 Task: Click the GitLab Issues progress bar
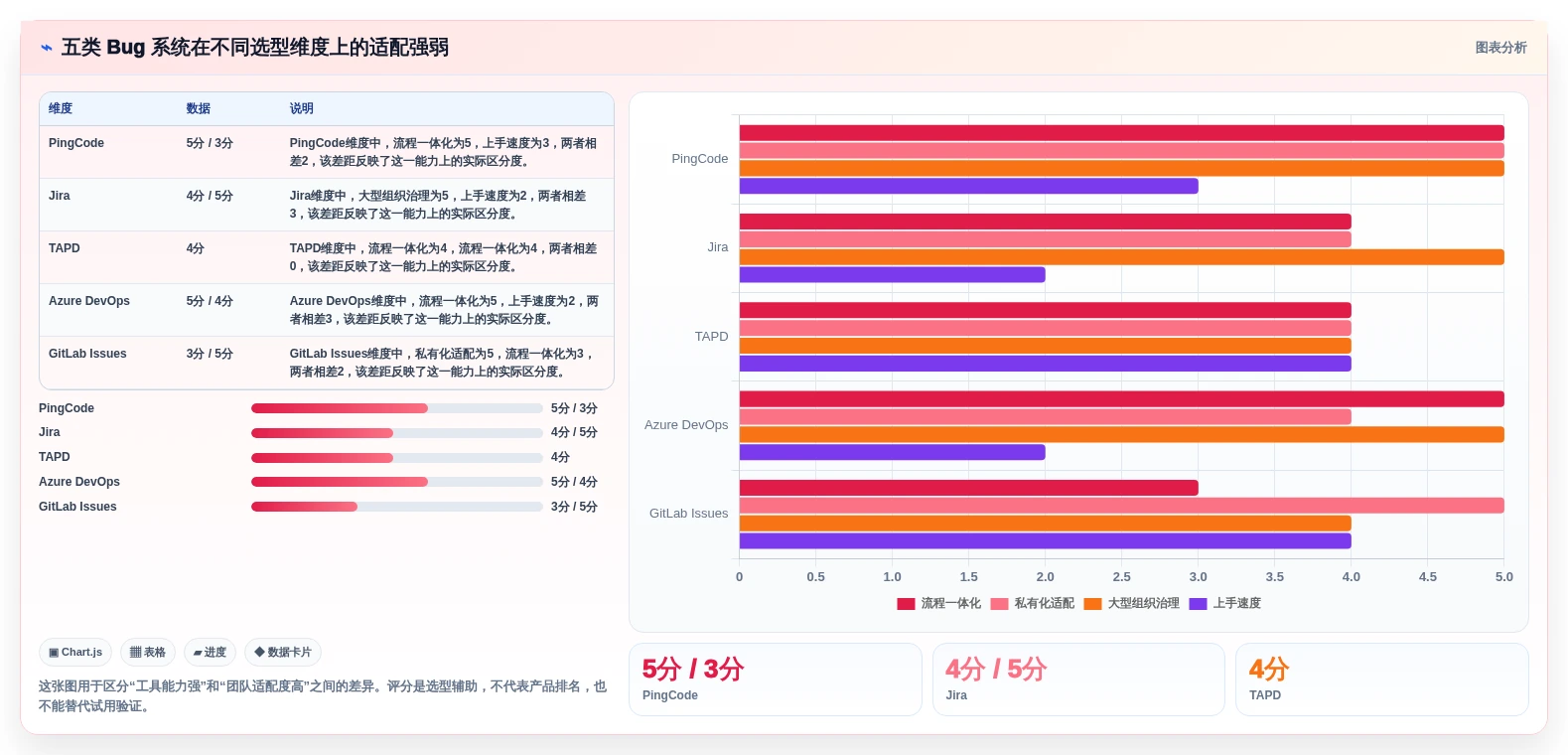(x=397, y=507)
